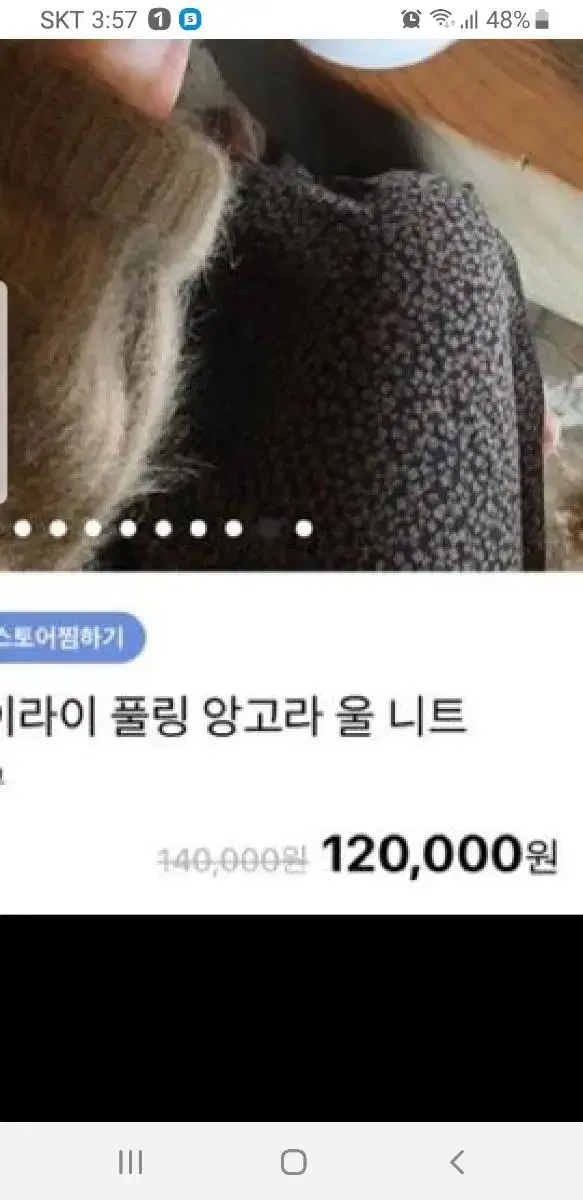Tap the gray panel at image left edge
The image size is (583, 1200).
[4, 392]
